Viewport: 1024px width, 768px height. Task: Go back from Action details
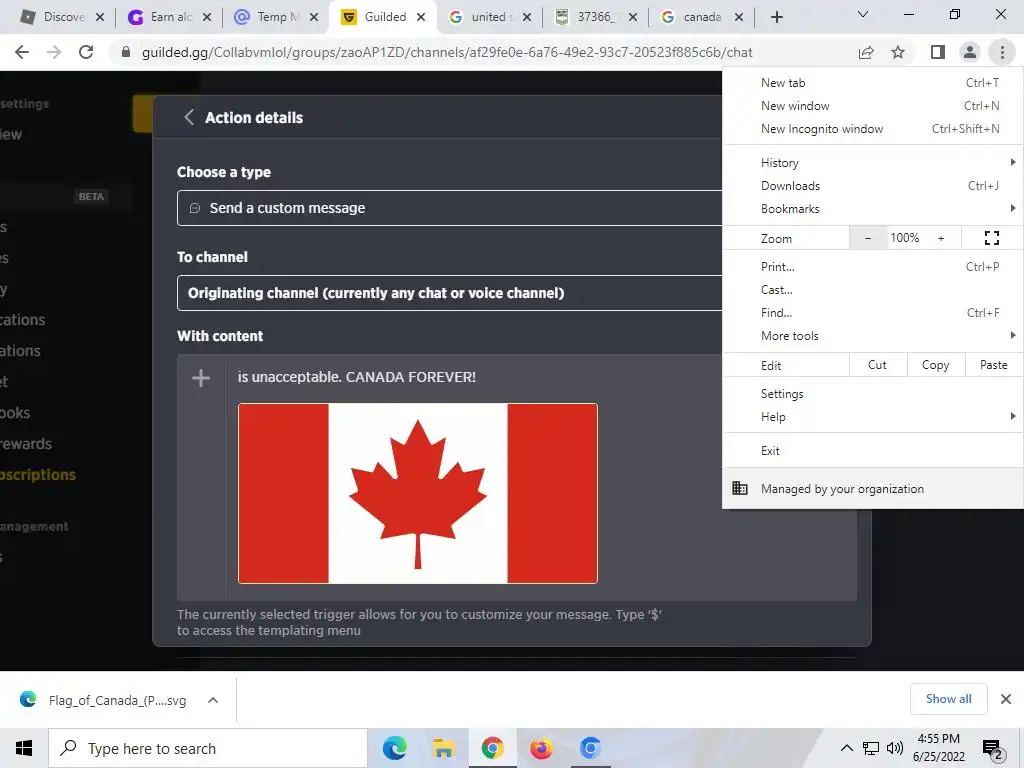tap(189, 118)
